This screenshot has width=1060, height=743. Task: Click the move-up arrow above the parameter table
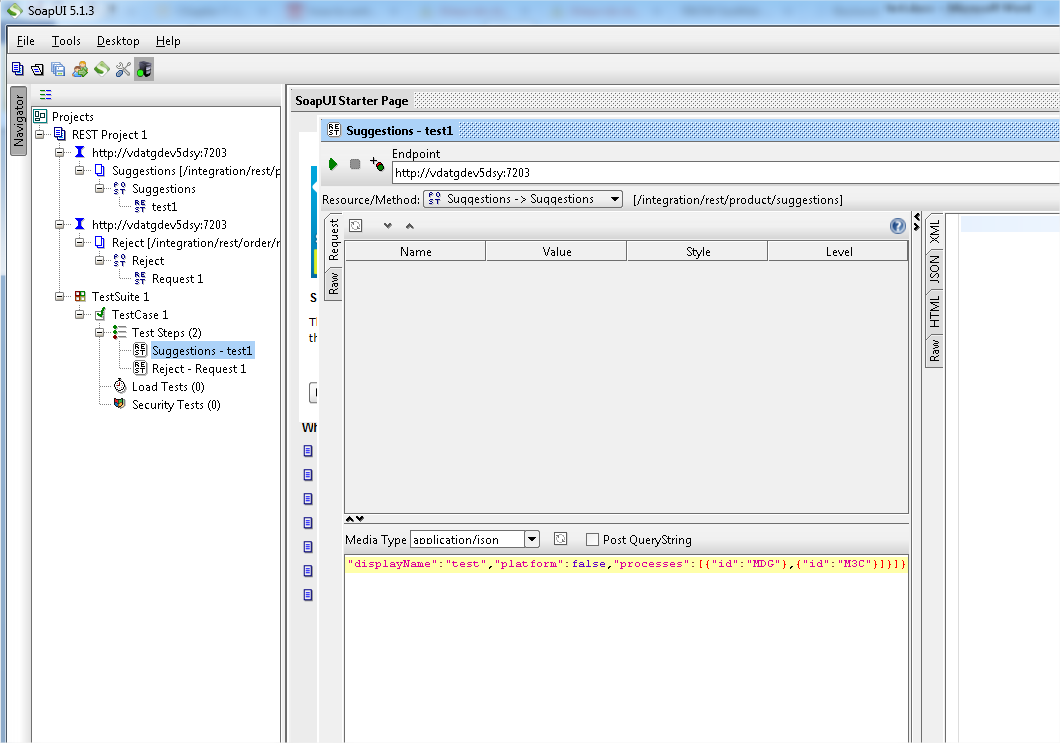pyautogui.click(x=410, y=226)
